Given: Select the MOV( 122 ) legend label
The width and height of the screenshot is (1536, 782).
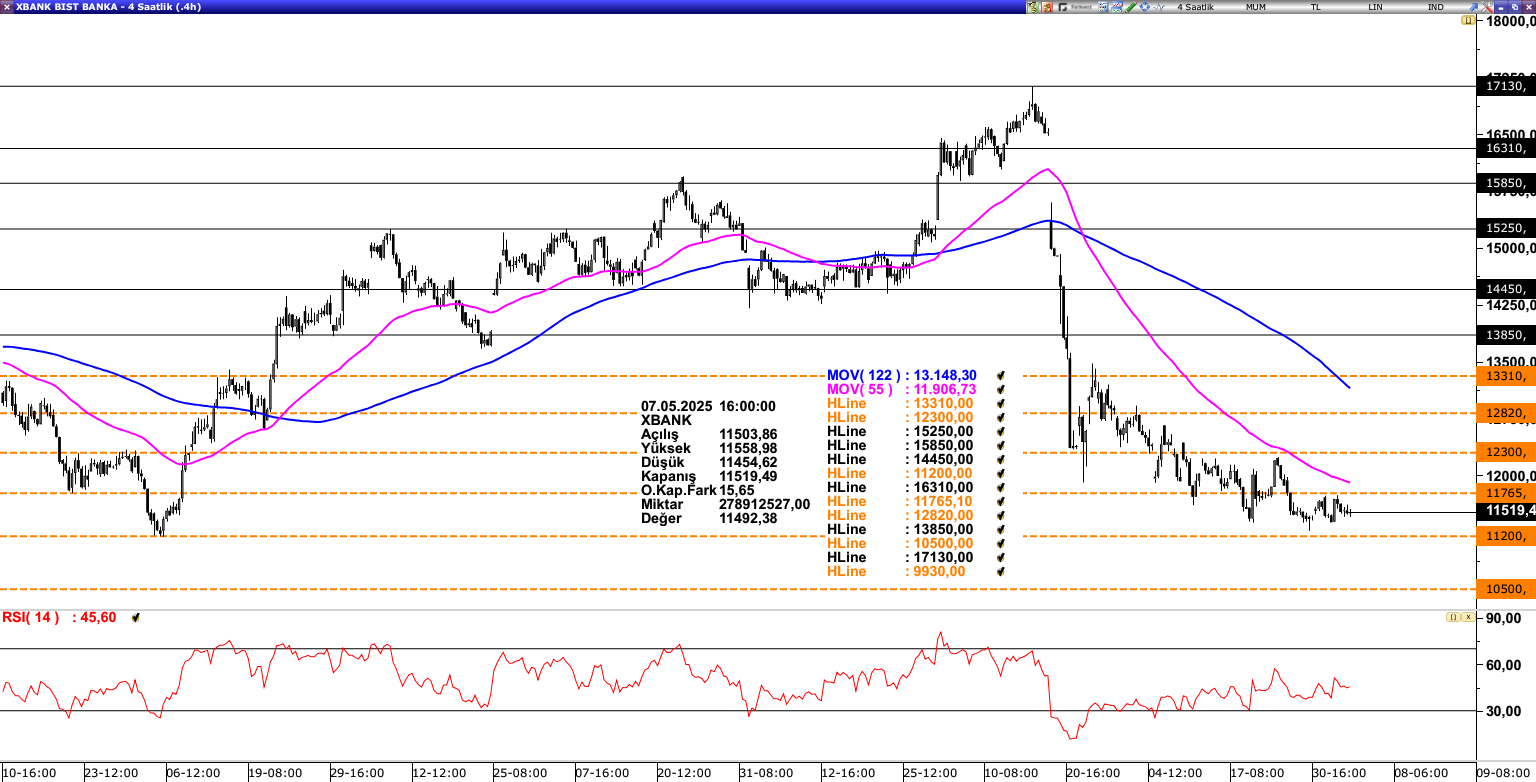Looking at the screenshot, I should 862,375.
